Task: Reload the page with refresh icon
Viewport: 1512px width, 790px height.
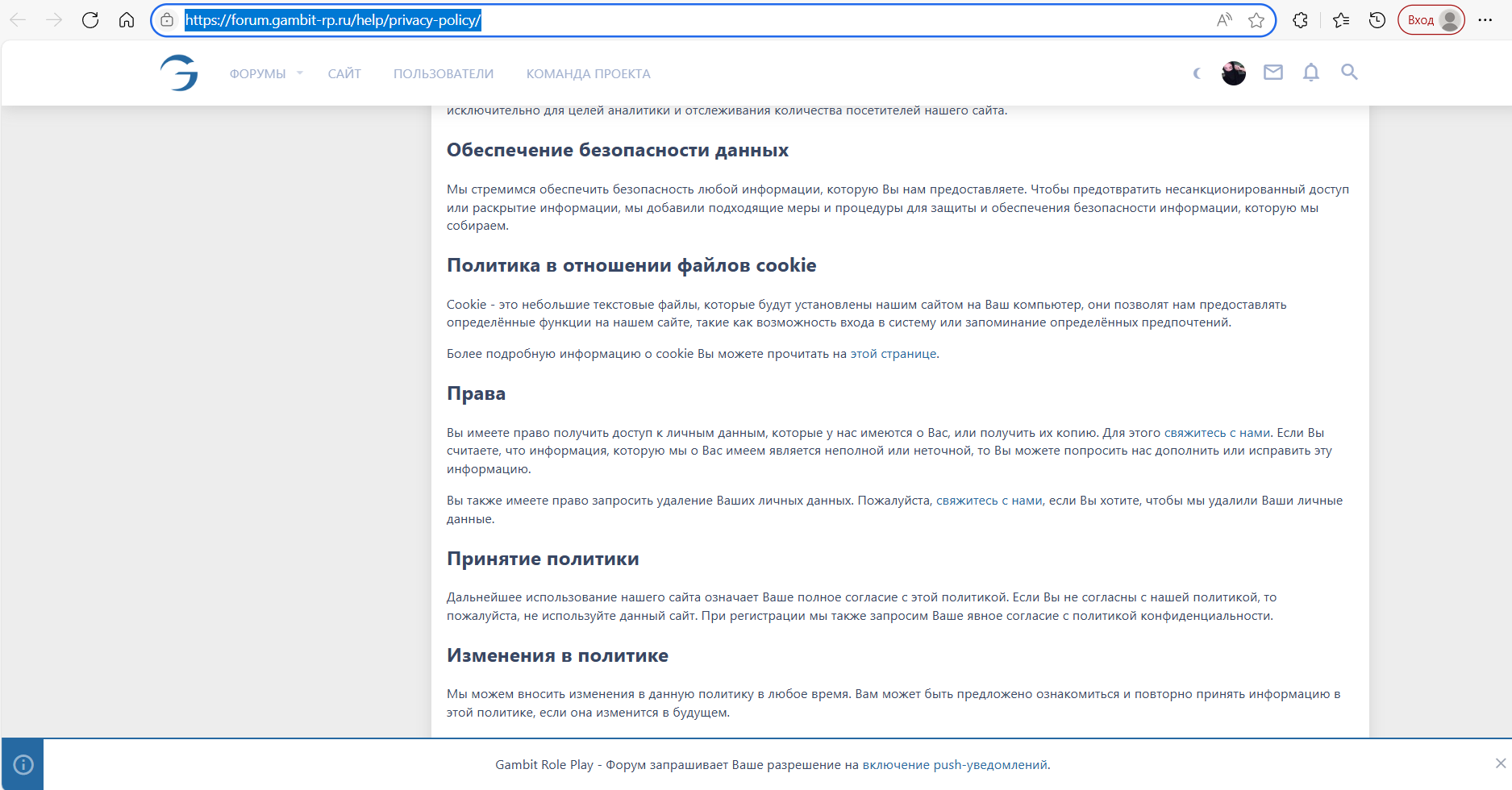Action: [x=90, y=20]
